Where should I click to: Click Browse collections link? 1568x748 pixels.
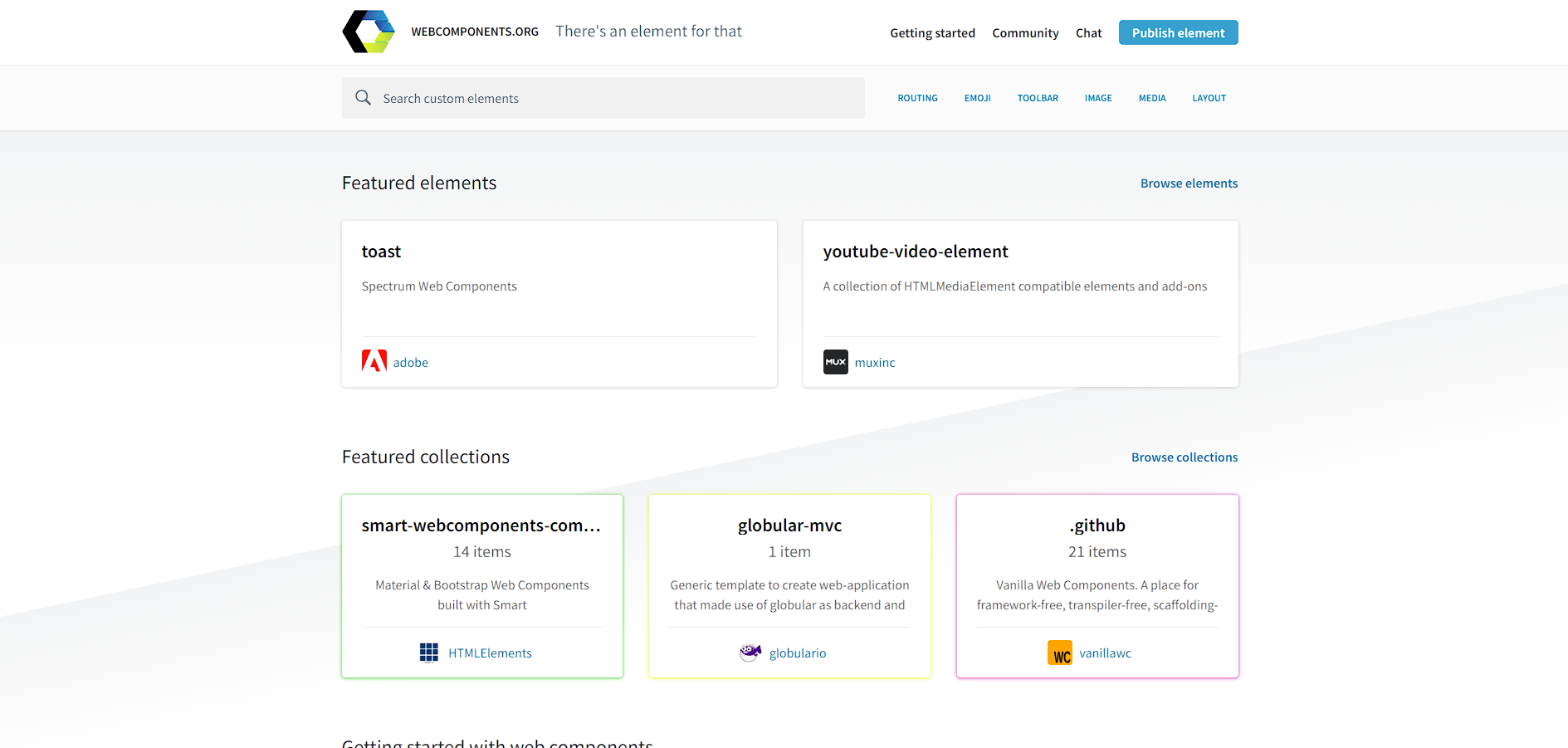(1185, 457)
